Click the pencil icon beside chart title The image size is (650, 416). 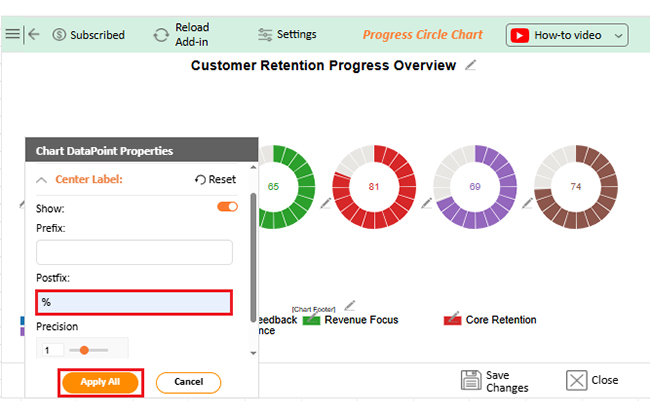(x=471, y=65)
